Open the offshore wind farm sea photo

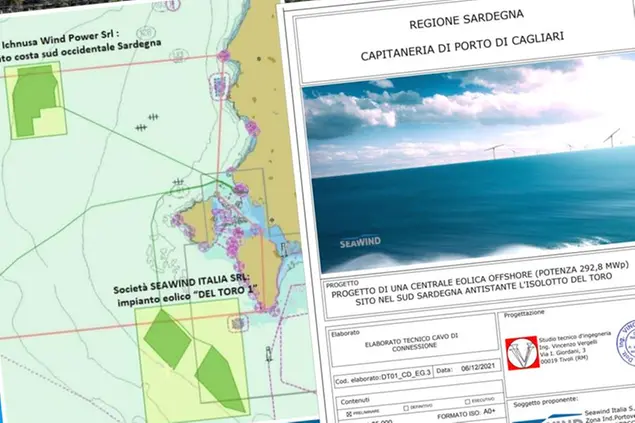(x=471, y=162)
